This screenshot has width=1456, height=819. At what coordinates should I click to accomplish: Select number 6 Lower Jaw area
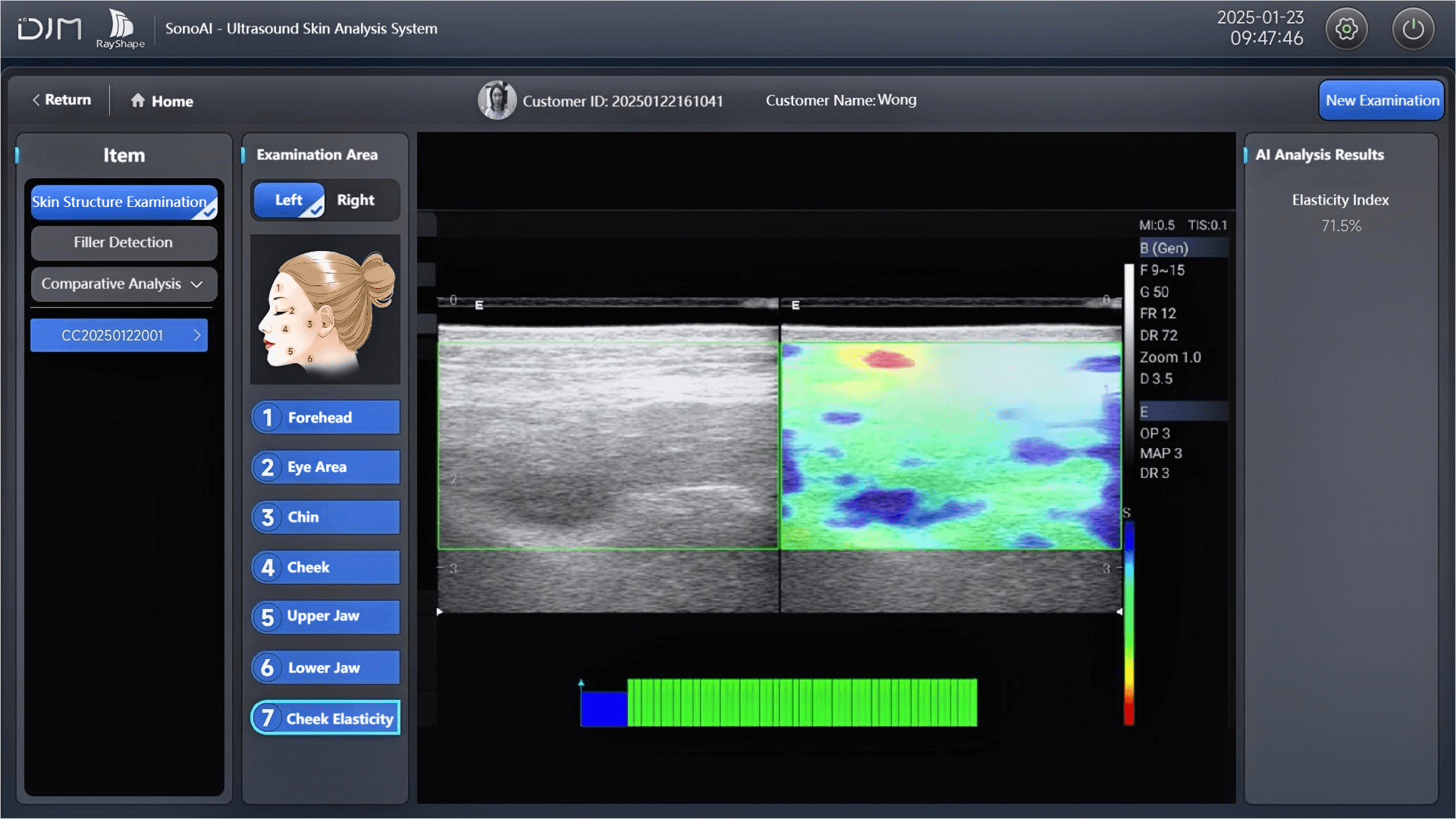(325, 668)
